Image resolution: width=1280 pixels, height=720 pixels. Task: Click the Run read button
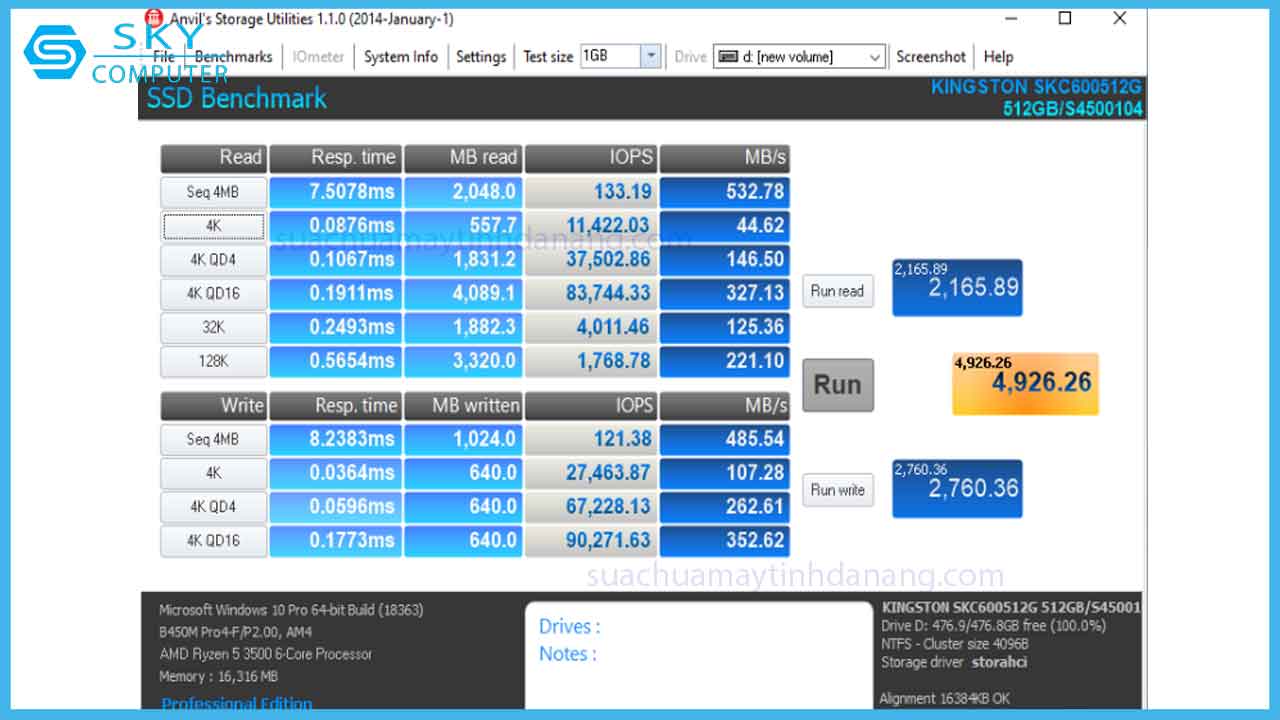(x=838, y=291)
